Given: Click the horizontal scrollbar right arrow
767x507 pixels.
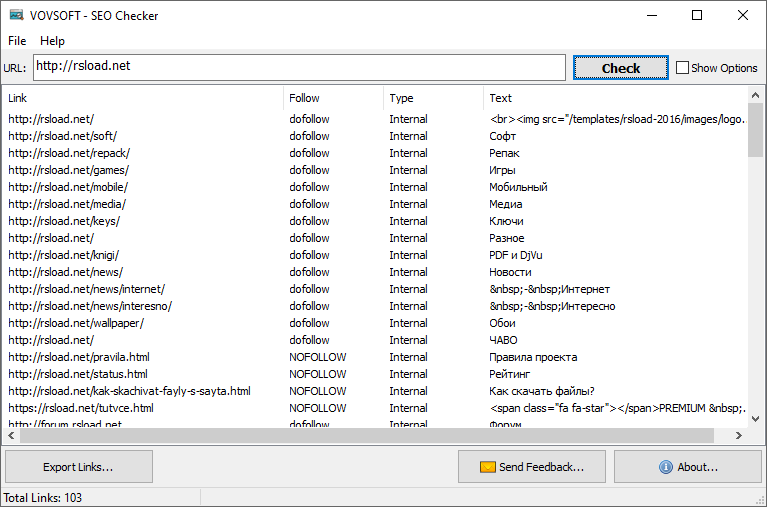Looking at the screenshot, I should click(739, 435).
